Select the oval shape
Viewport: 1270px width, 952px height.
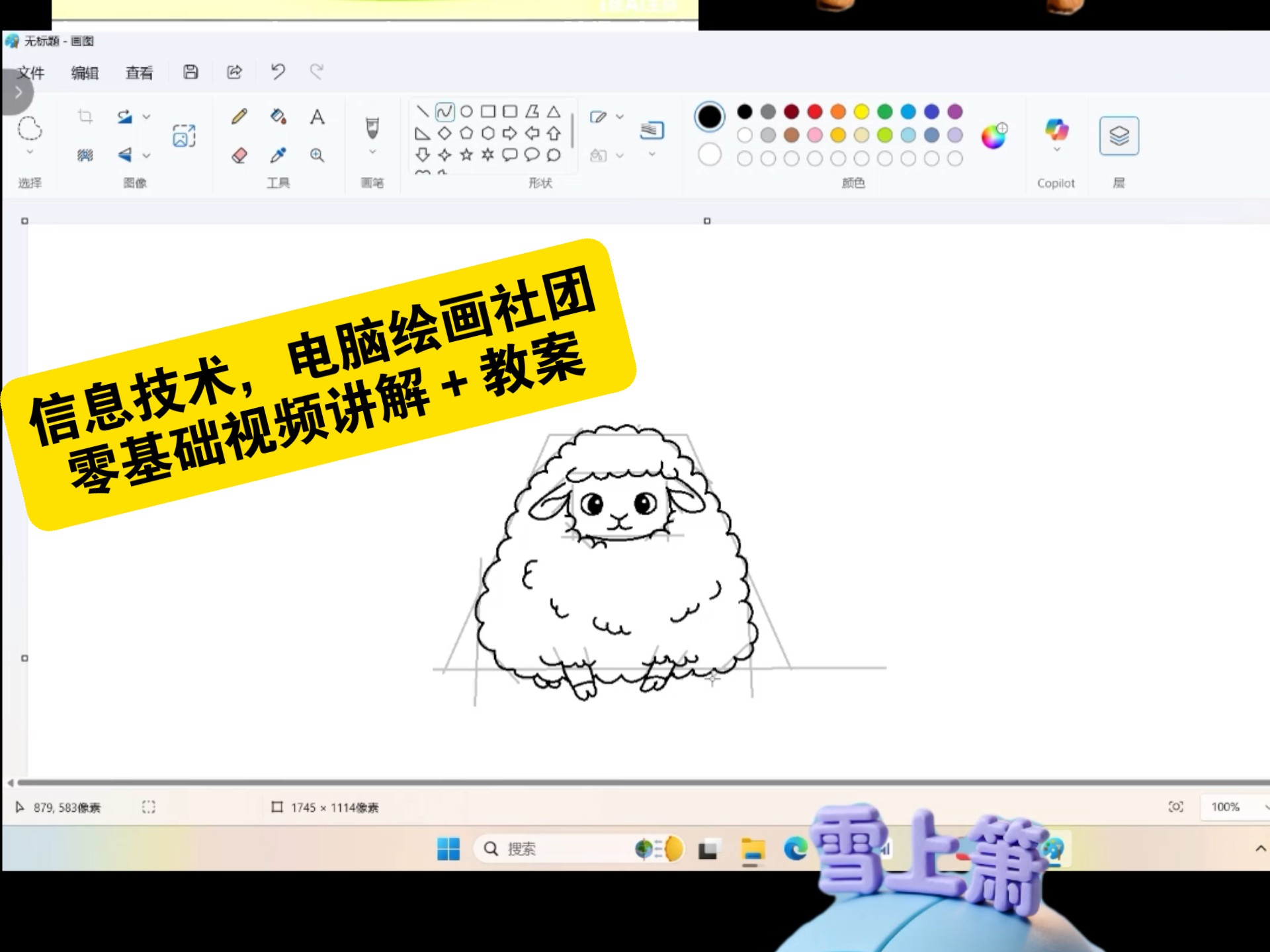[466, 112]
